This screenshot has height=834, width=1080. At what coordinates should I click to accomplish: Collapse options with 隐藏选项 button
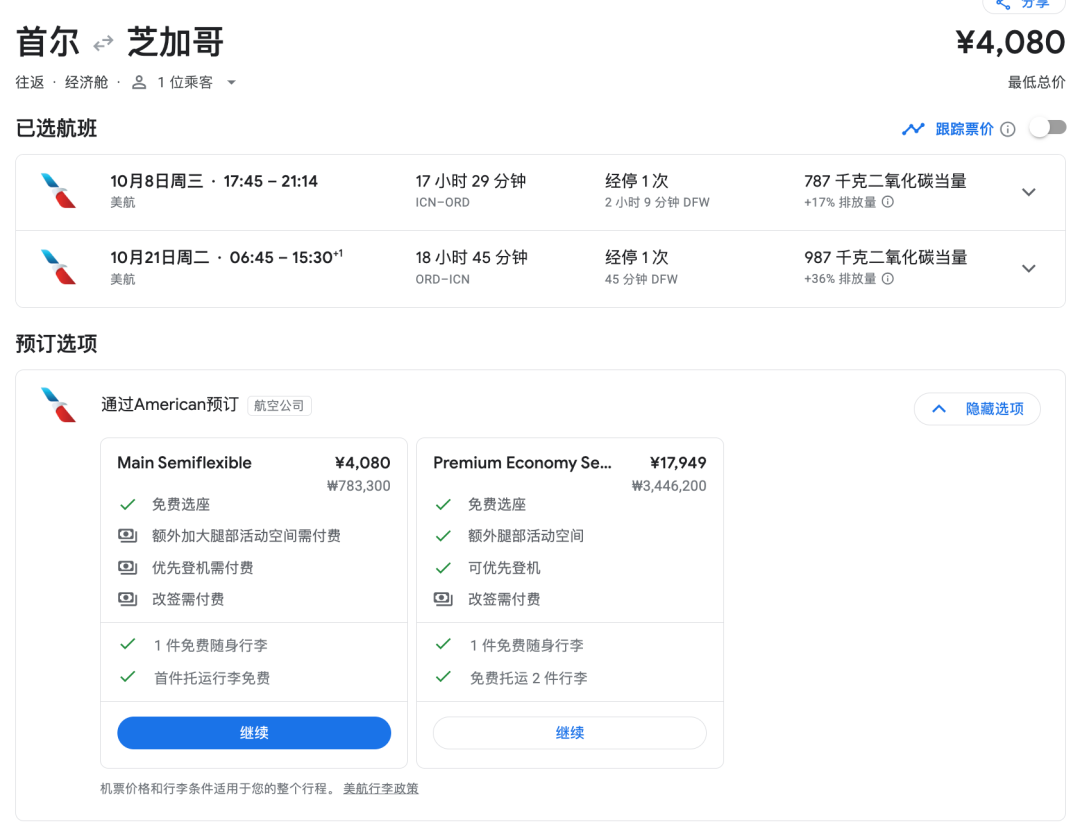click(x=977, y=409)
